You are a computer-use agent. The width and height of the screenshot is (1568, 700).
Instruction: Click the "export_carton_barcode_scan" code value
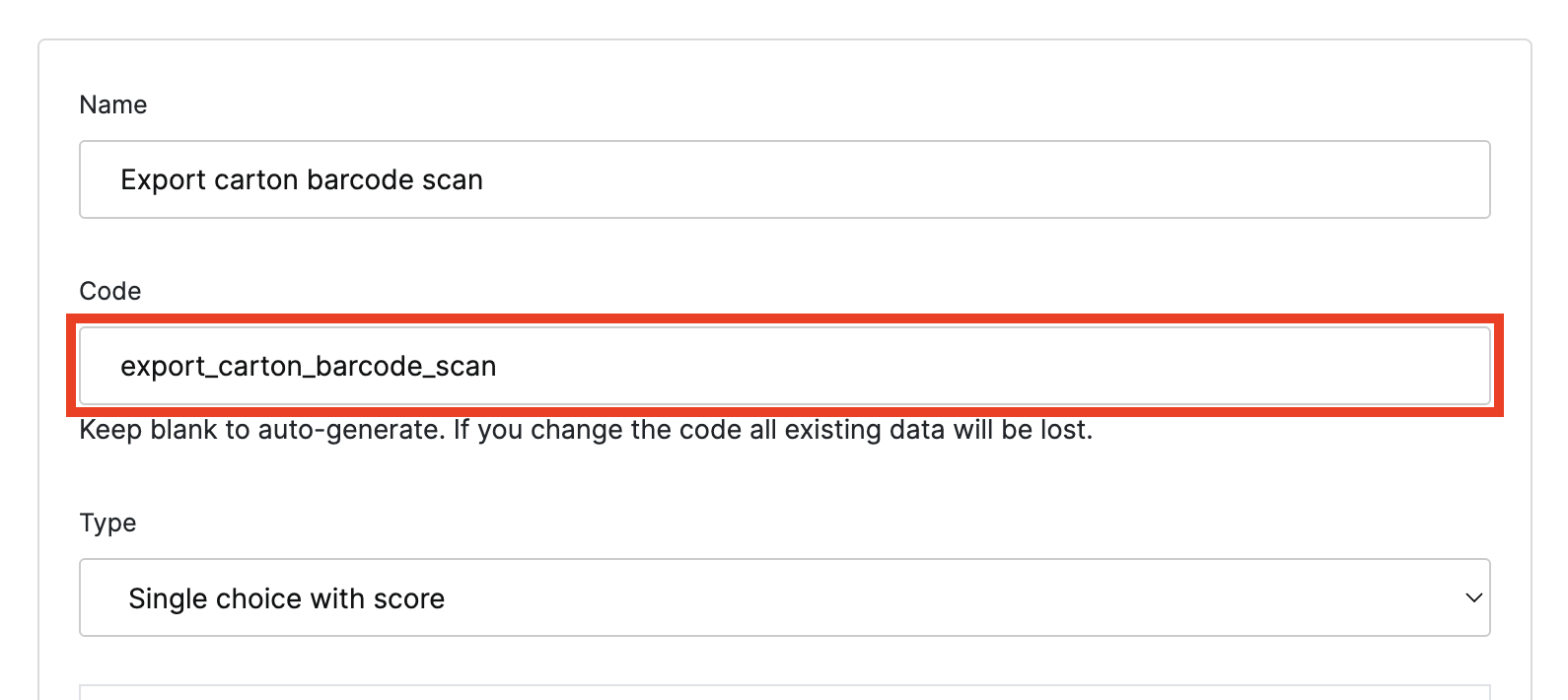[308, 366]
